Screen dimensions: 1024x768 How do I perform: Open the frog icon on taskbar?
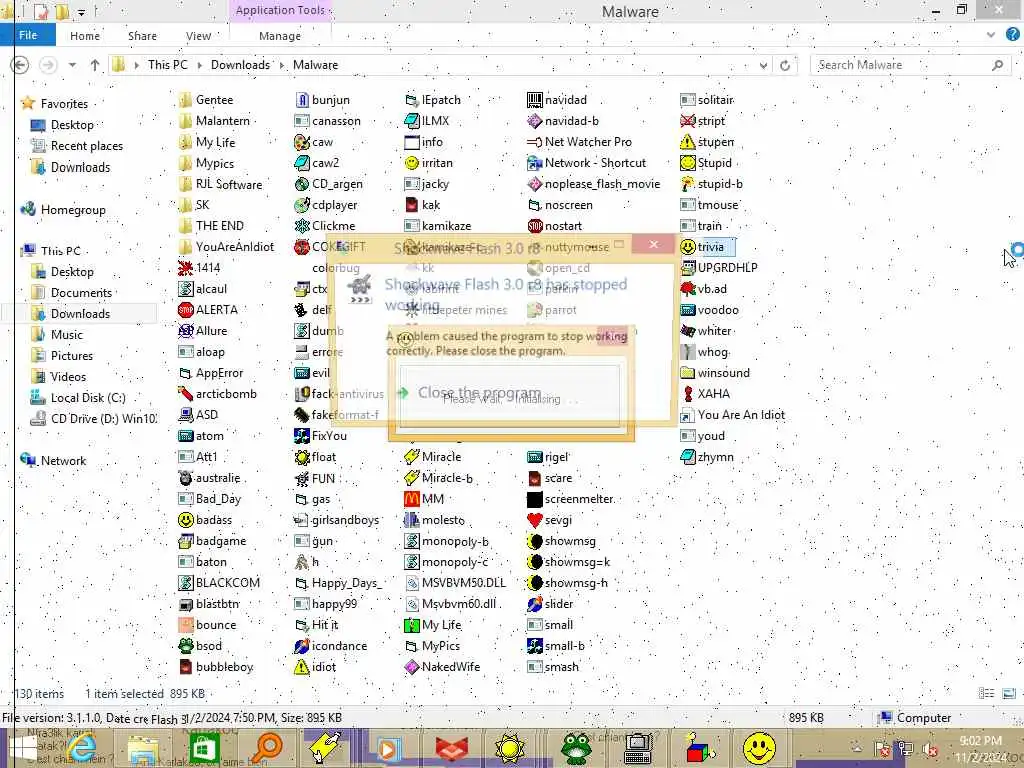pyautogui.click(x=575, y=748)
